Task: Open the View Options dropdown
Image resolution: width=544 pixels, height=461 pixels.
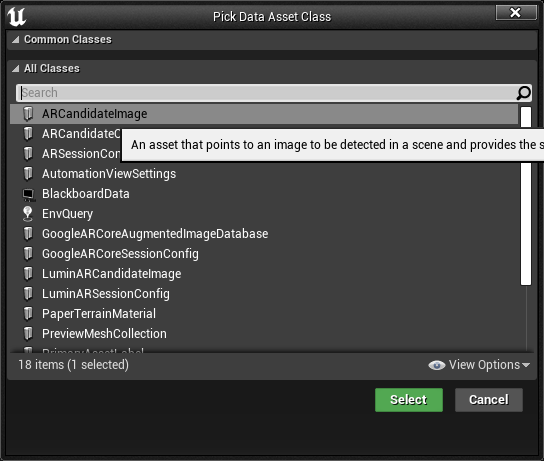Action: 479,365
